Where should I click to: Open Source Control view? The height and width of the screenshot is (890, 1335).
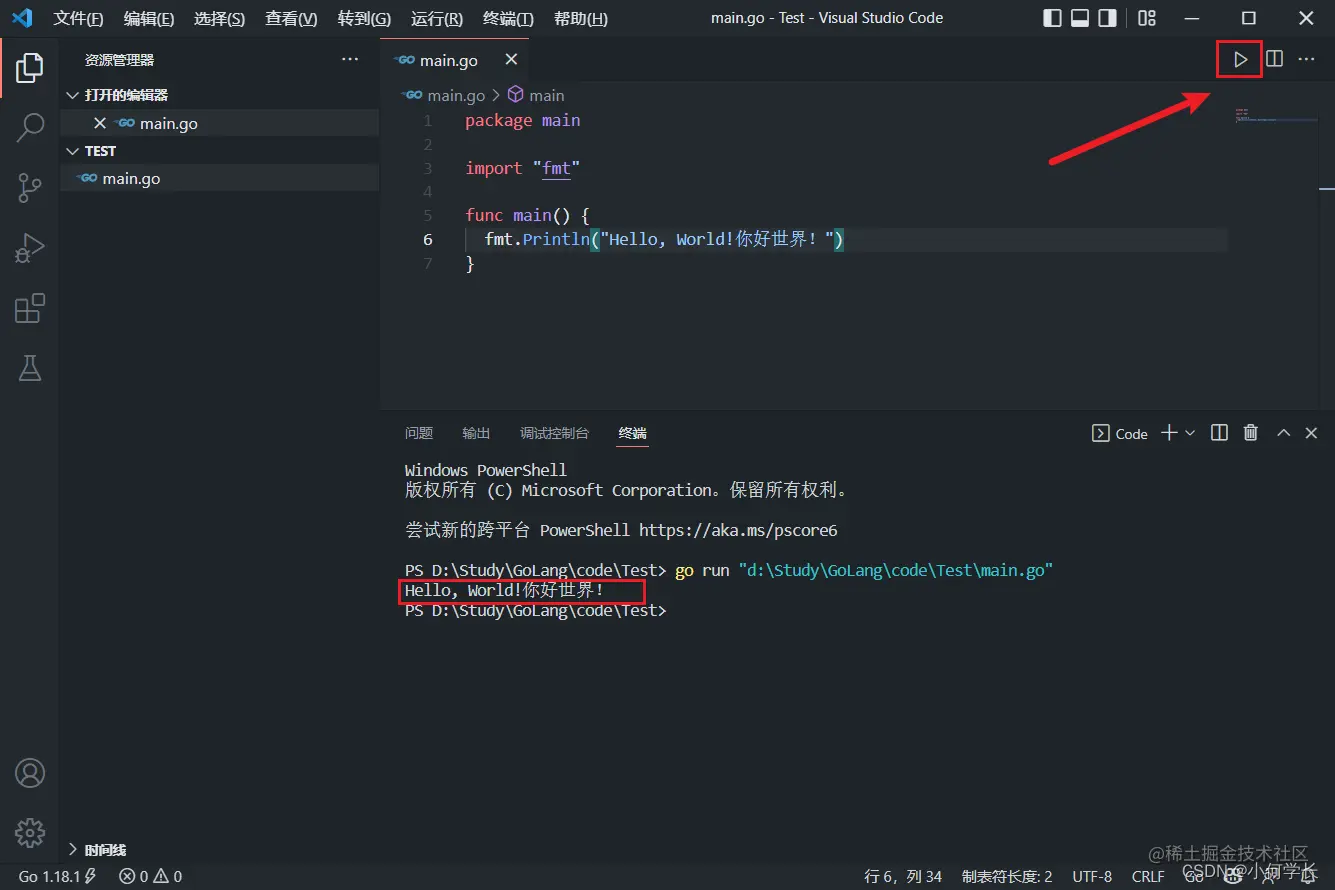pyautogui.click(x=30, y=187)
